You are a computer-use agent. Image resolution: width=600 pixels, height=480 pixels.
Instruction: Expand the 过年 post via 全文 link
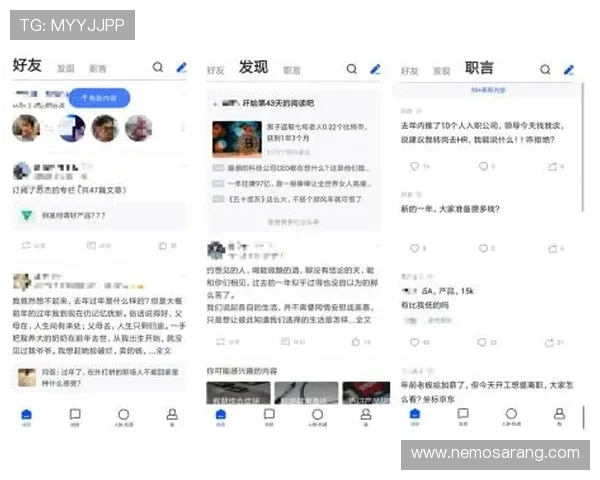[163, 351]
